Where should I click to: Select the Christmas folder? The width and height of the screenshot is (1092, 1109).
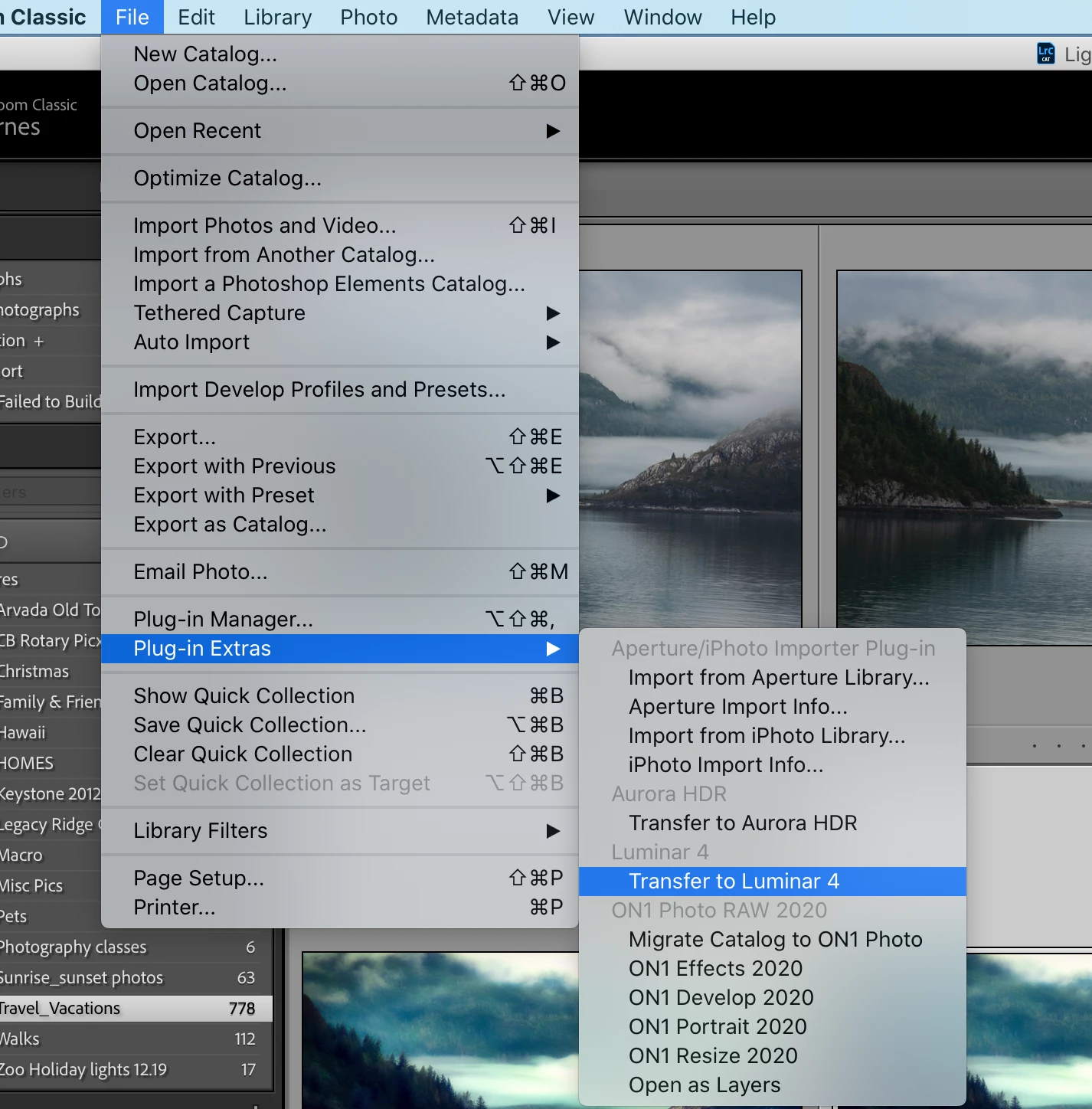coord(51,671)
